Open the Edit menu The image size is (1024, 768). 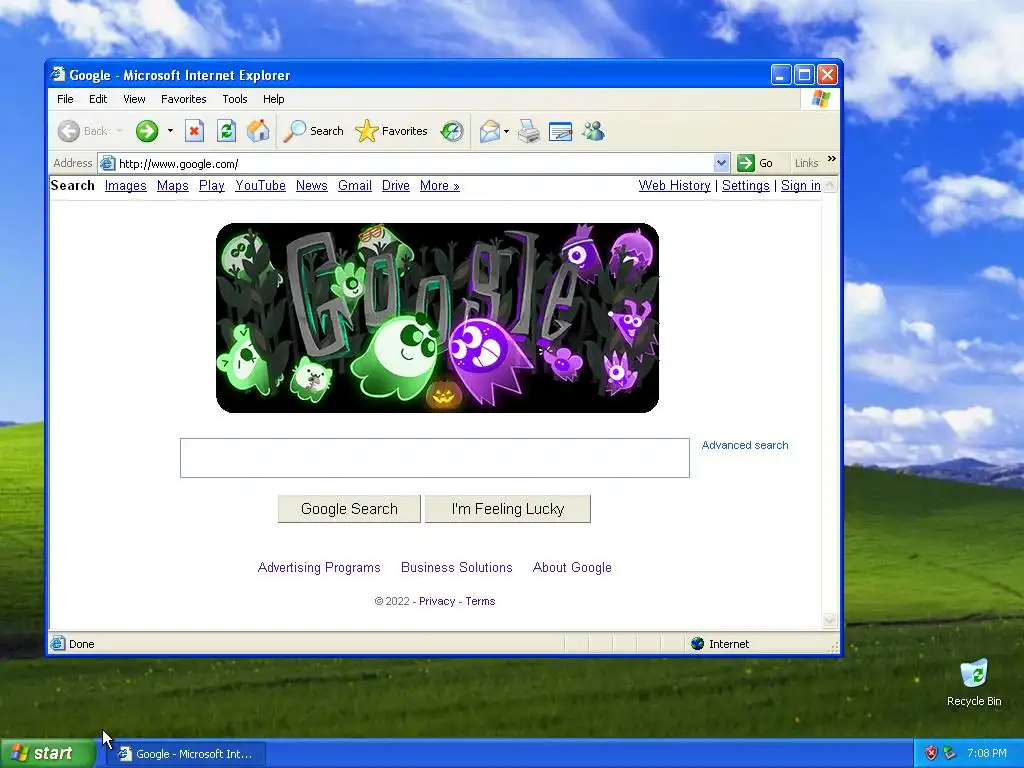[98, 99]
